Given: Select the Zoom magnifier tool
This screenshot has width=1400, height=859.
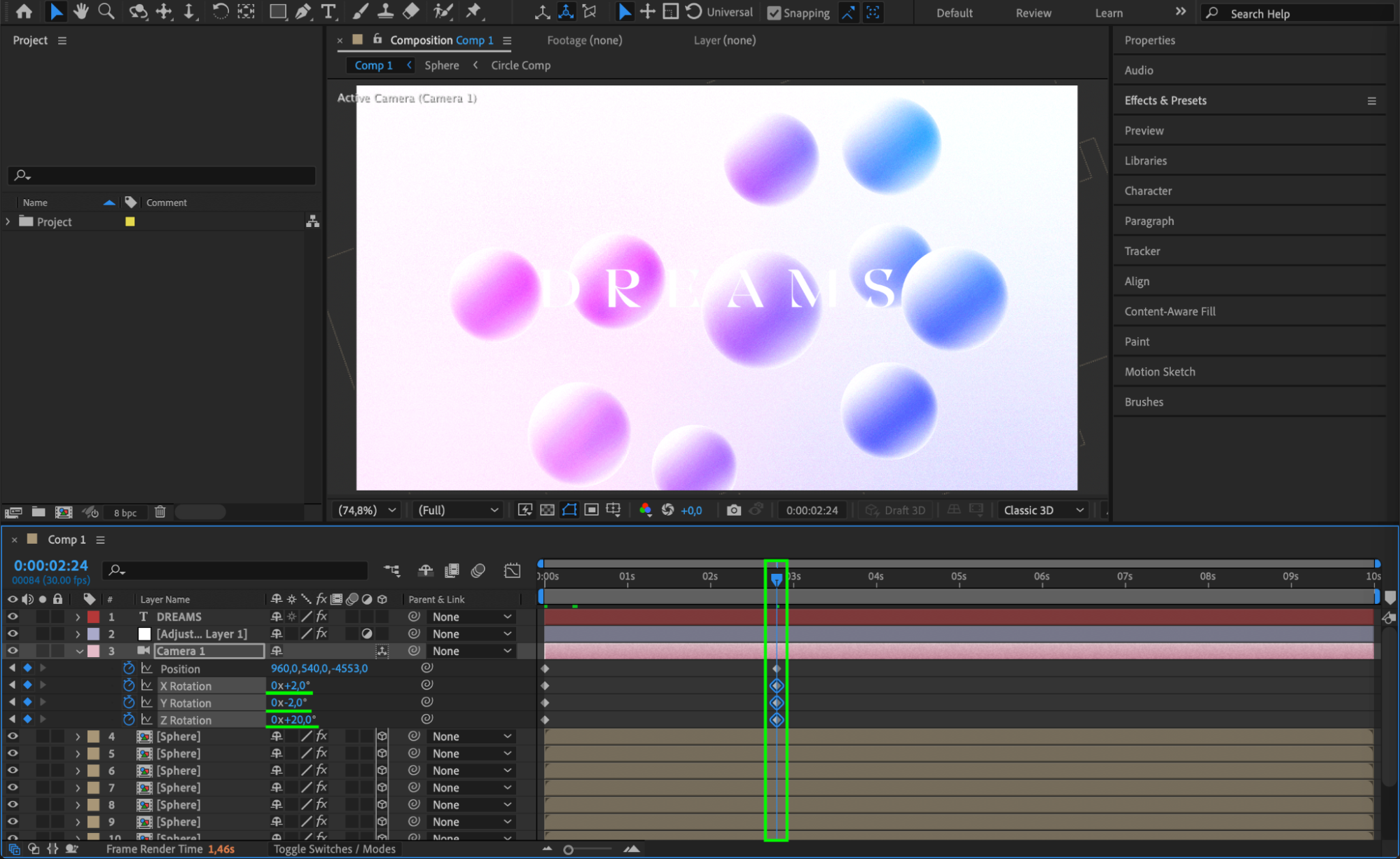Looking at the screenshot, I should (x=106, y=11).
